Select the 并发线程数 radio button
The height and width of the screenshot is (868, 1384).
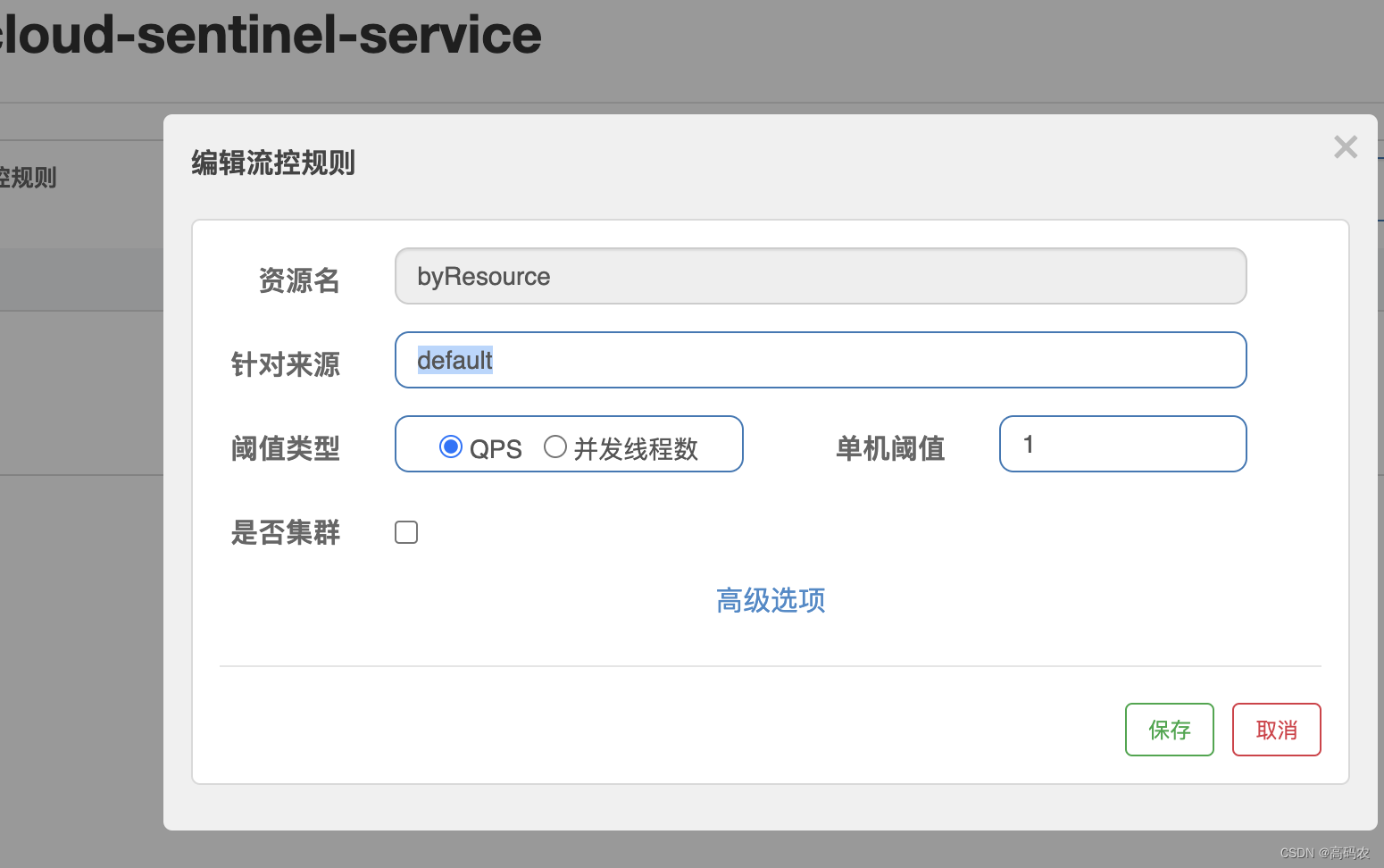(x=555, y=447)
